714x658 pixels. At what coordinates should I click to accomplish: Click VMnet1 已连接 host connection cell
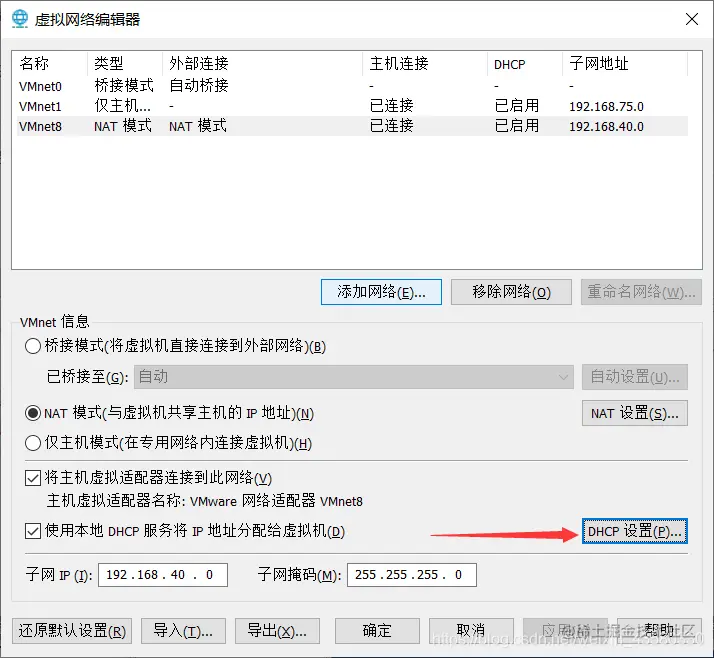[x=392, y=106]
